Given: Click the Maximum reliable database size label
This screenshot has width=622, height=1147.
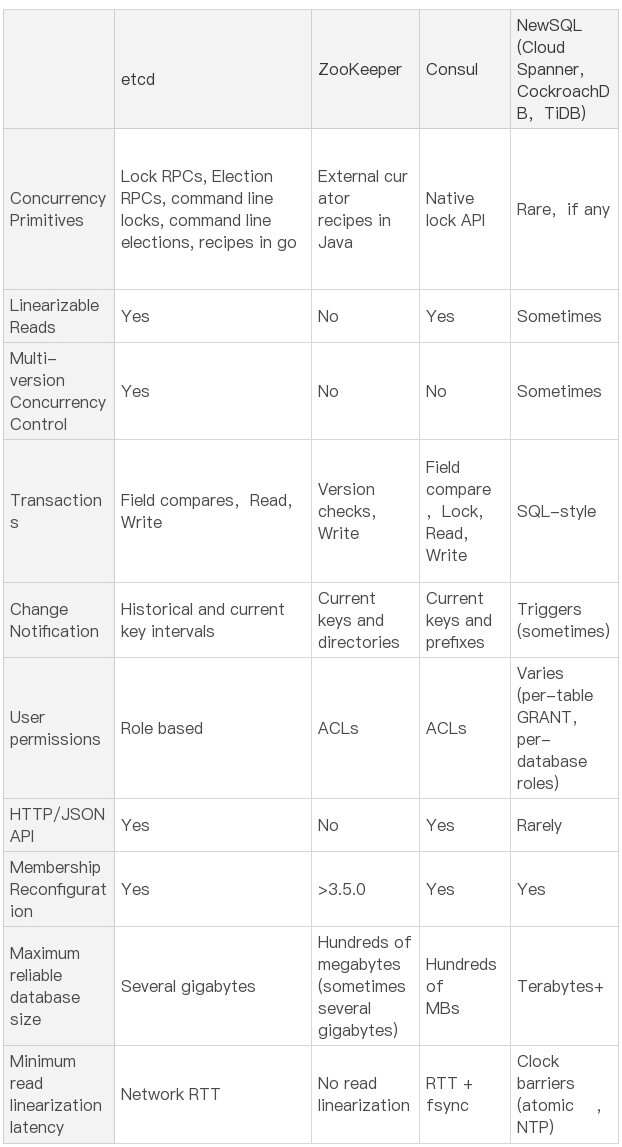Looking at the screenshot, I should 46,986.
